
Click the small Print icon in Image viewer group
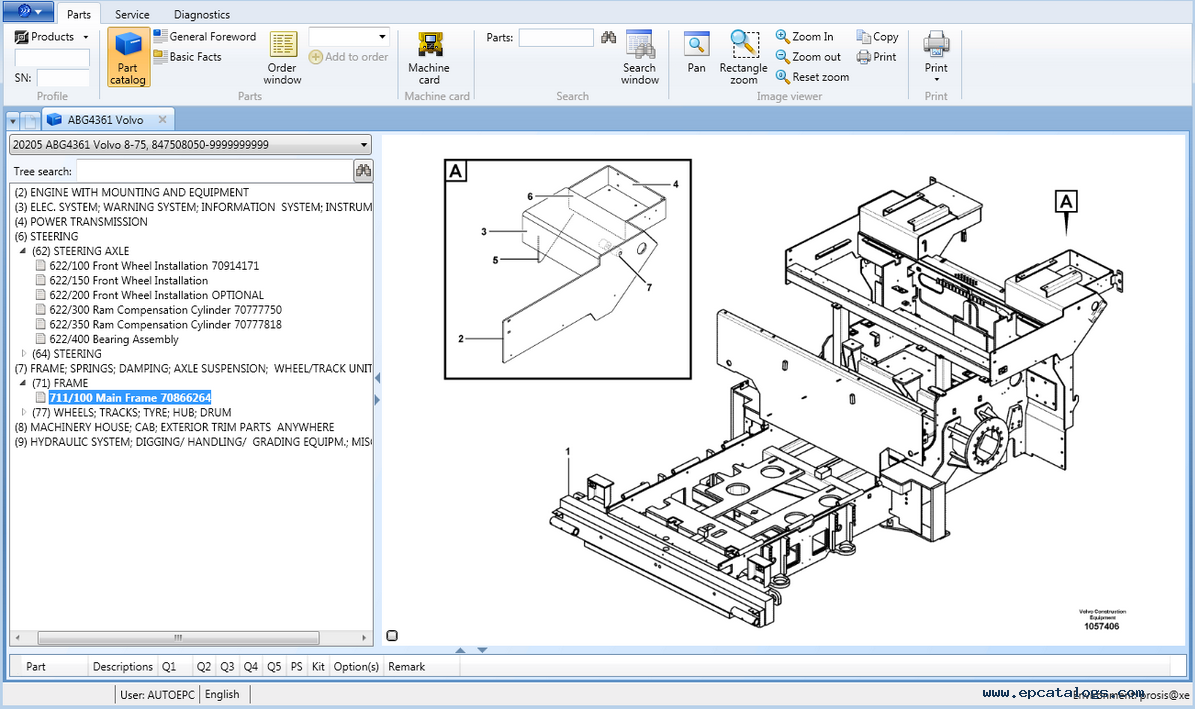click(876, 56)
